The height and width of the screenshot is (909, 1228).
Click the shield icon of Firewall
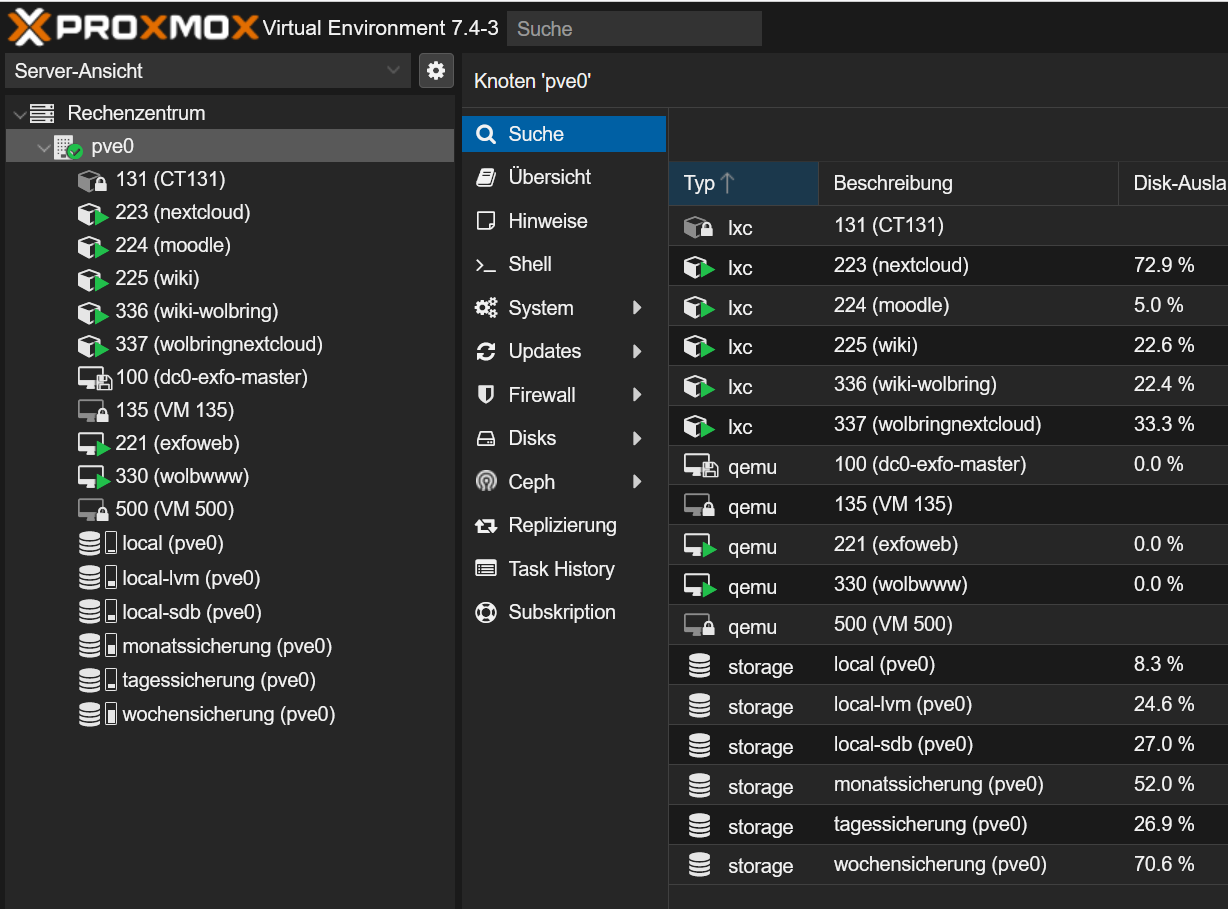486,395
